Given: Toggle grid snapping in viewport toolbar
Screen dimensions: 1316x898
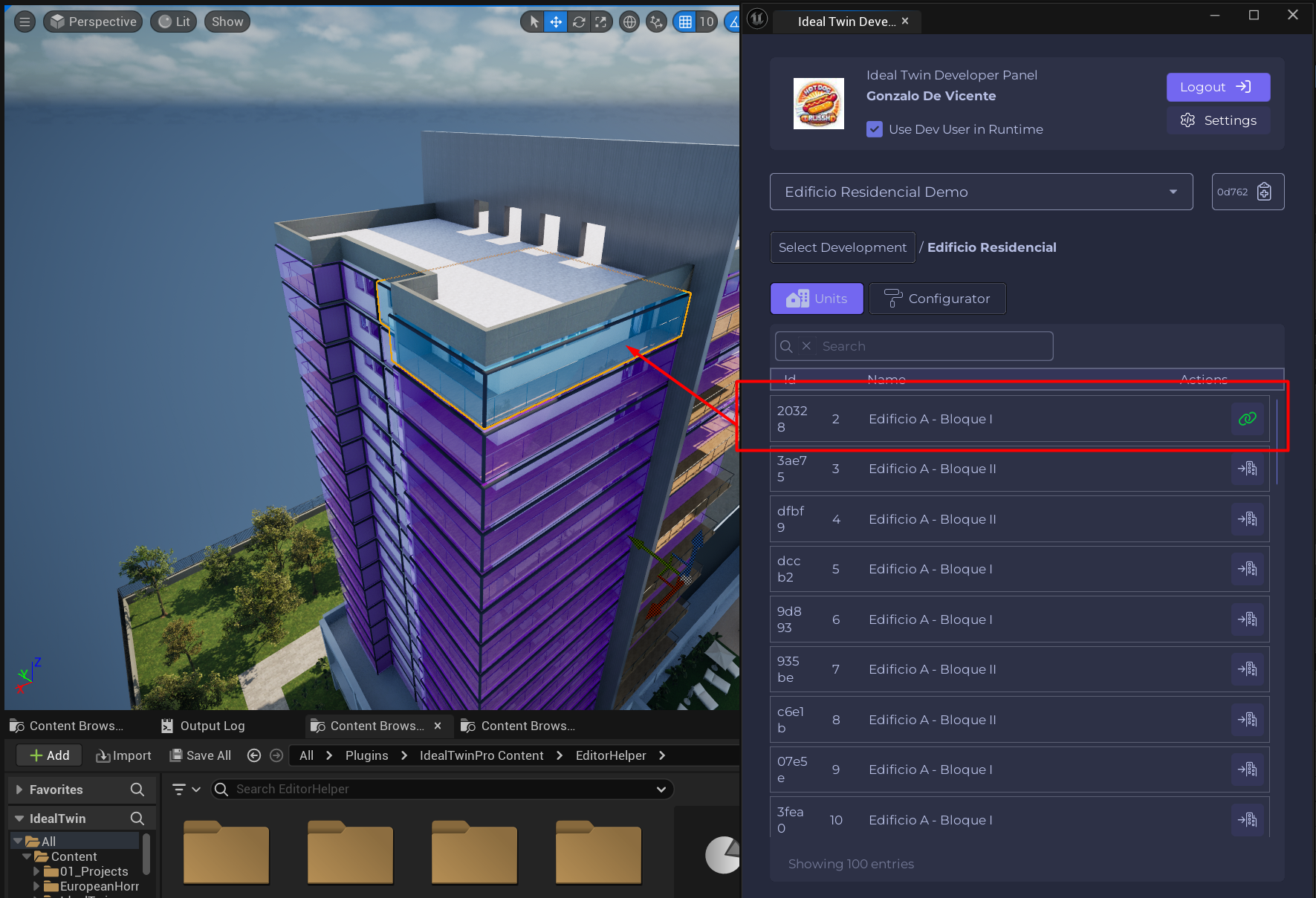Looking at the screenshot, I should point(685,22).
